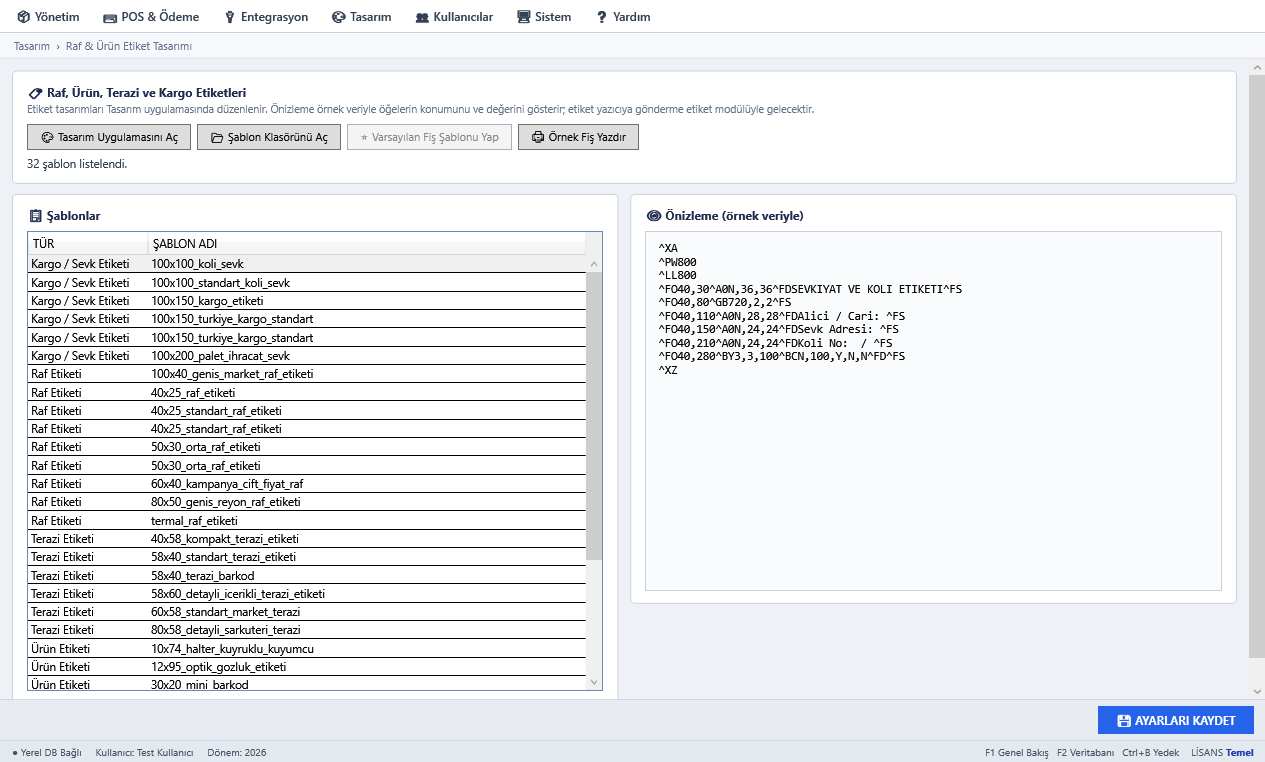Screen dimensions: 1265x762
Task: Click the Kullanıcılar people icon
Action: pos(422,17)
